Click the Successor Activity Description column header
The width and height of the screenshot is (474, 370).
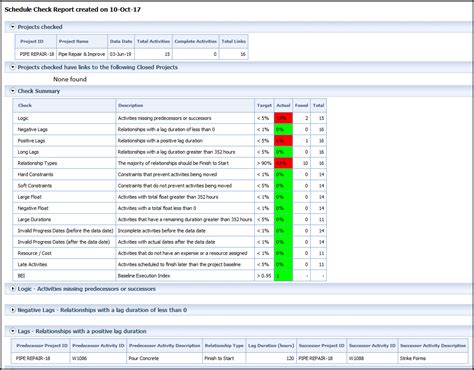click(x=433, y=346)
